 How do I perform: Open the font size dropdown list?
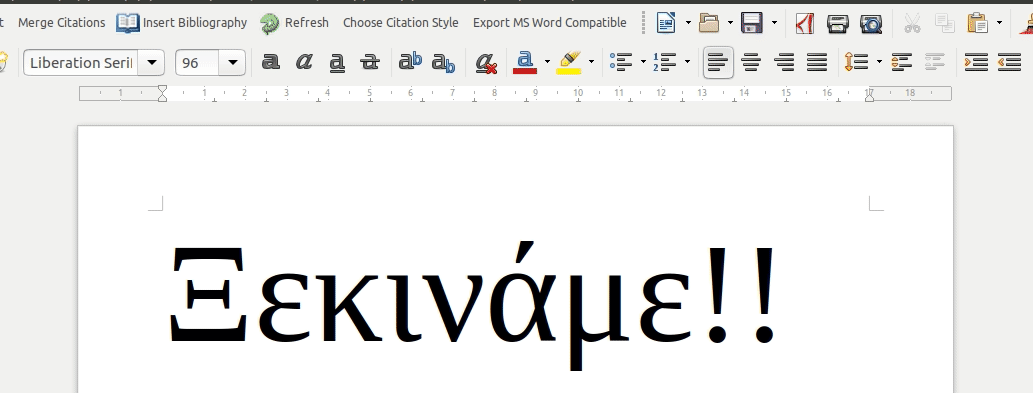pyautogui.click(x=233, y=63)
